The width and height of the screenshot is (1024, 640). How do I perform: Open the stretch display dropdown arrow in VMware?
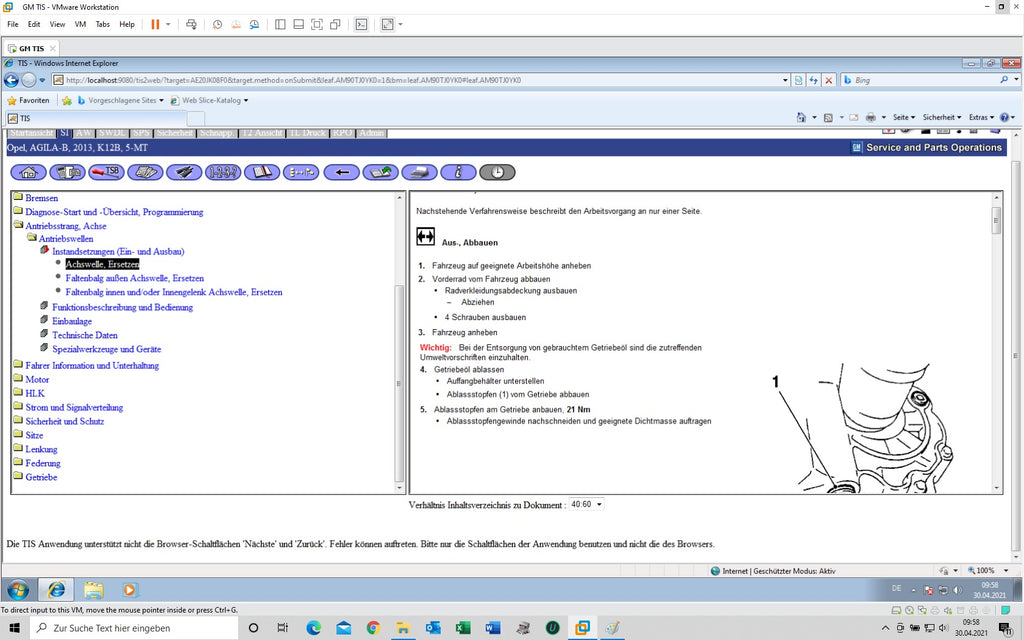click(400, 24)
